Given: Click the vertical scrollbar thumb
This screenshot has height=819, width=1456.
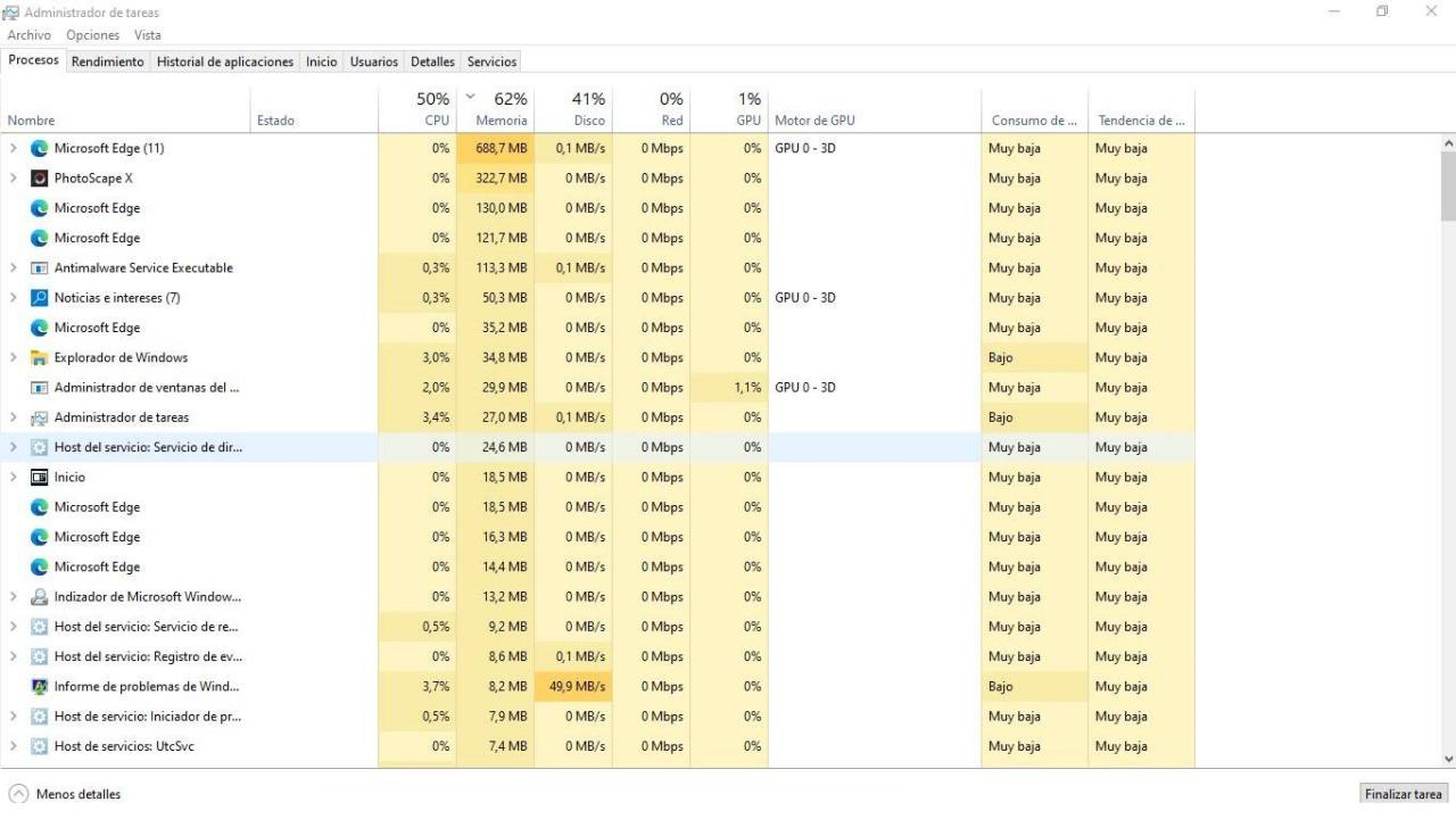Looking at the screenshot, I should [x=1449, y=187].
